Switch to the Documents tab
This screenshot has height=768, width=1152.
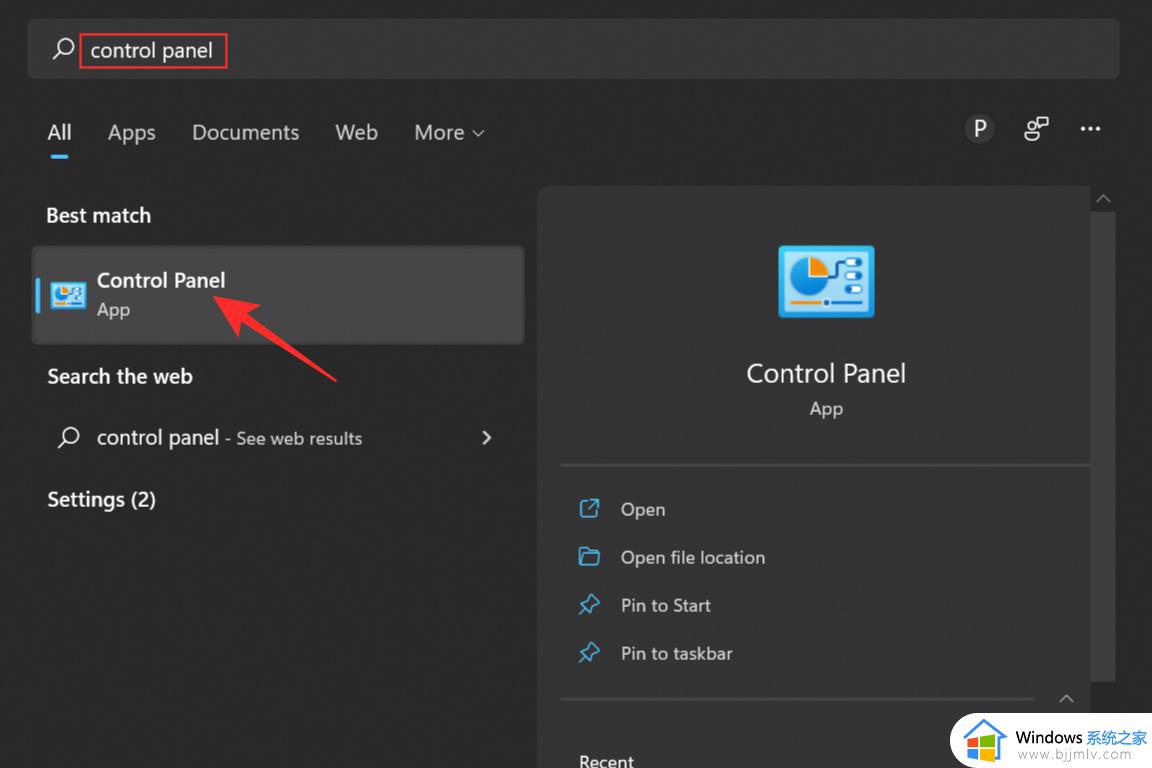click(245, 132)
